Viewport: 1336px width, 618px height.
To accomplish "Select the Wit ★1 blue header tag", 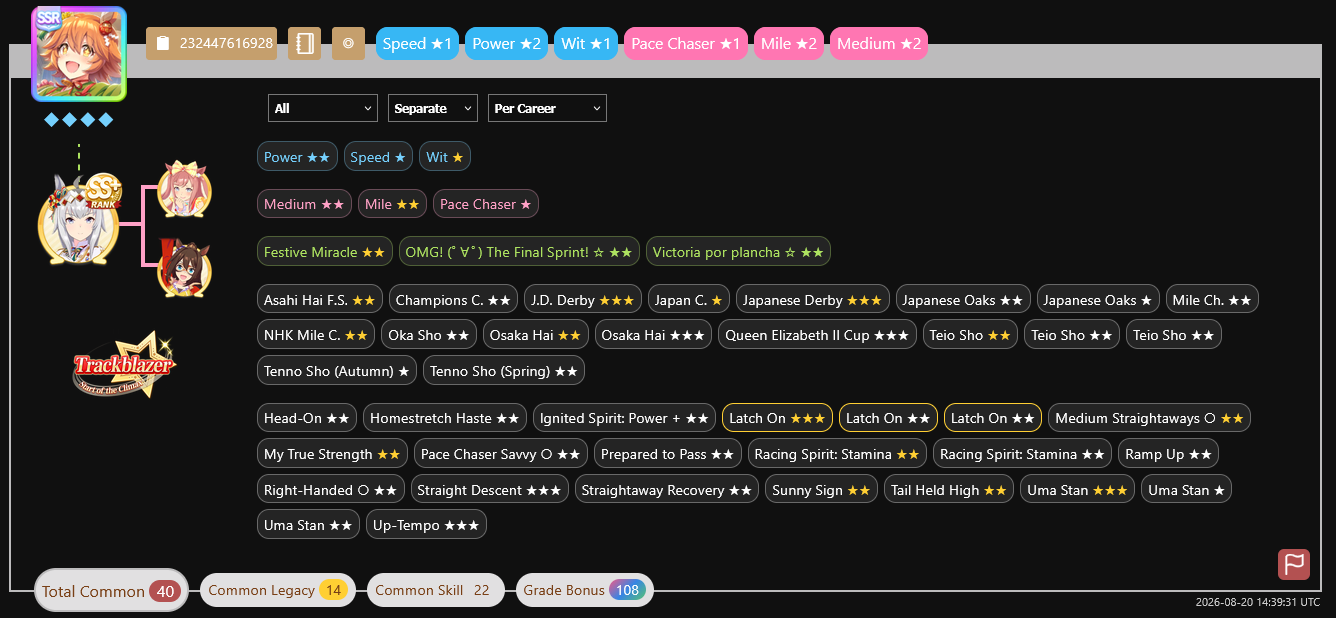I will (586, 43).
